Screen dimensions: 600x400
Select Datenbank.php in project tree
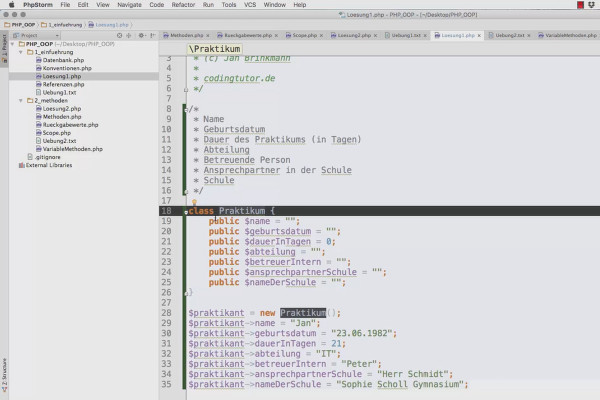pos(63,60)
